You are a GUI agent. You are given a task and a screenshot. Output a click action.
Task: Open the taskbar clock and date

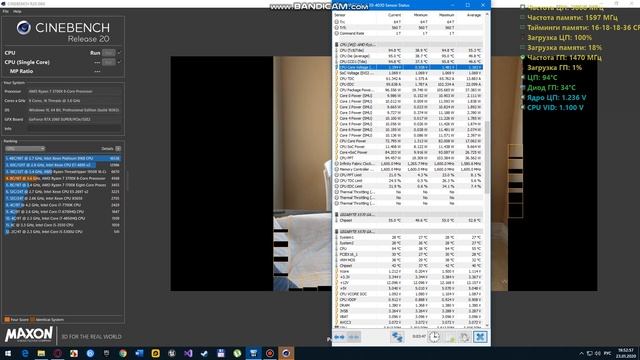pos(625,353)
